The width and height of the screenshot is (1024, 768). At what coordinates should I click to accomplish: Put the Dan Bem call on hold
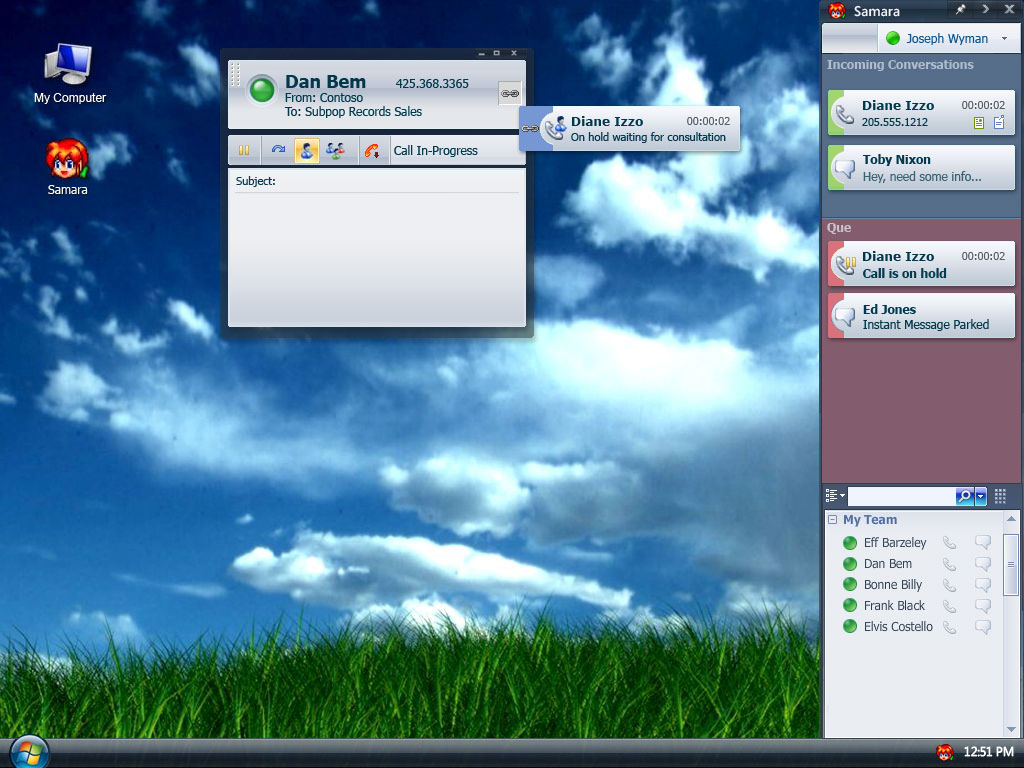[x=244, y=150]
